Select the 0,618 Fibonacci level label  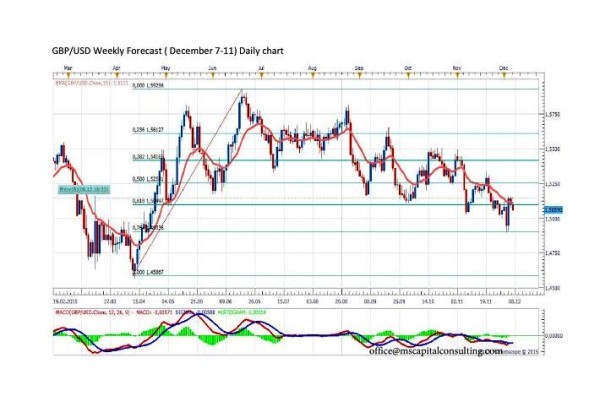pos(148,200)
